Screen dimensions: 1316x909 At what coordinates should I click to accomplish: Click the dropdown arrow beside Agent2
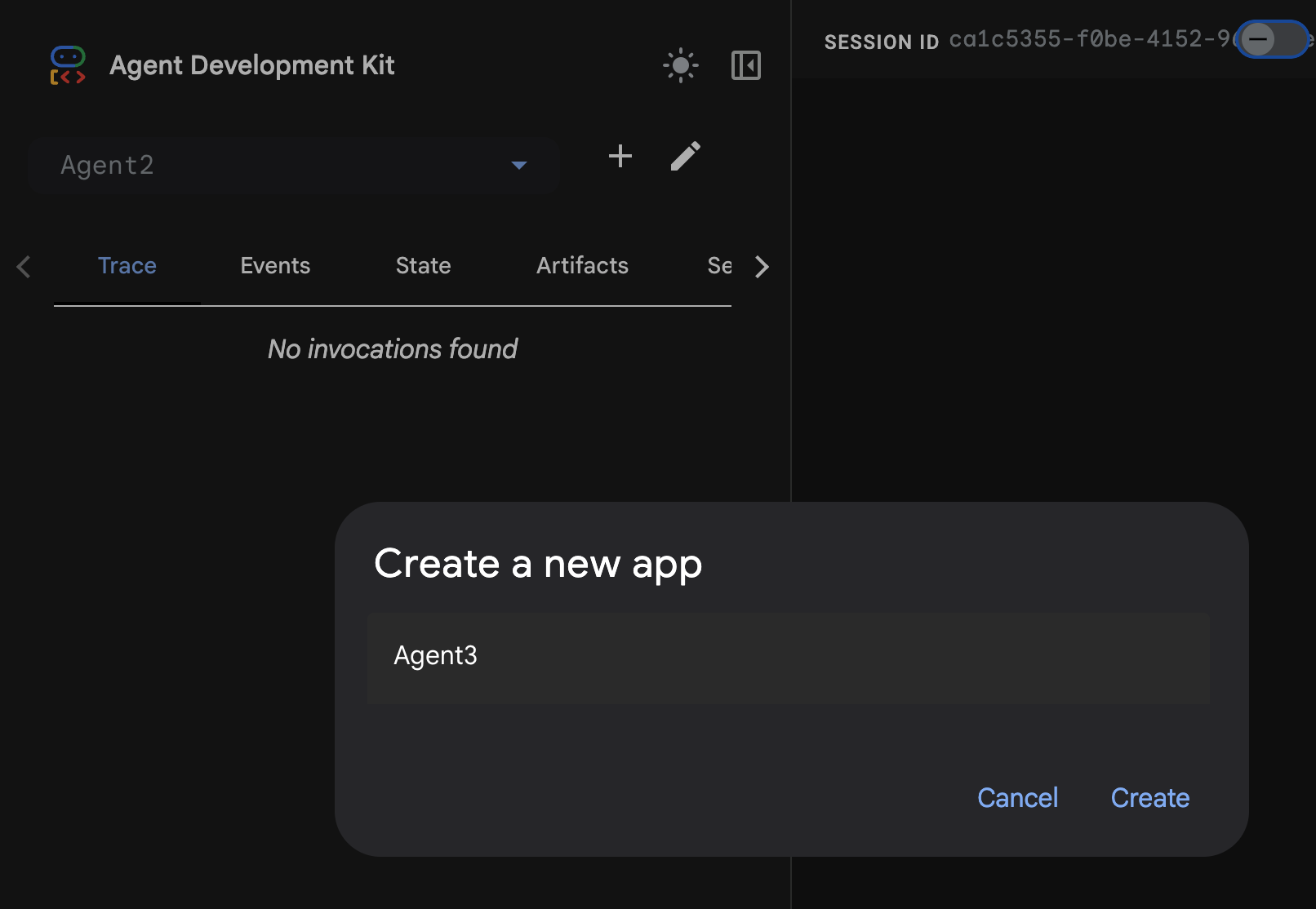tap(519, 165)
